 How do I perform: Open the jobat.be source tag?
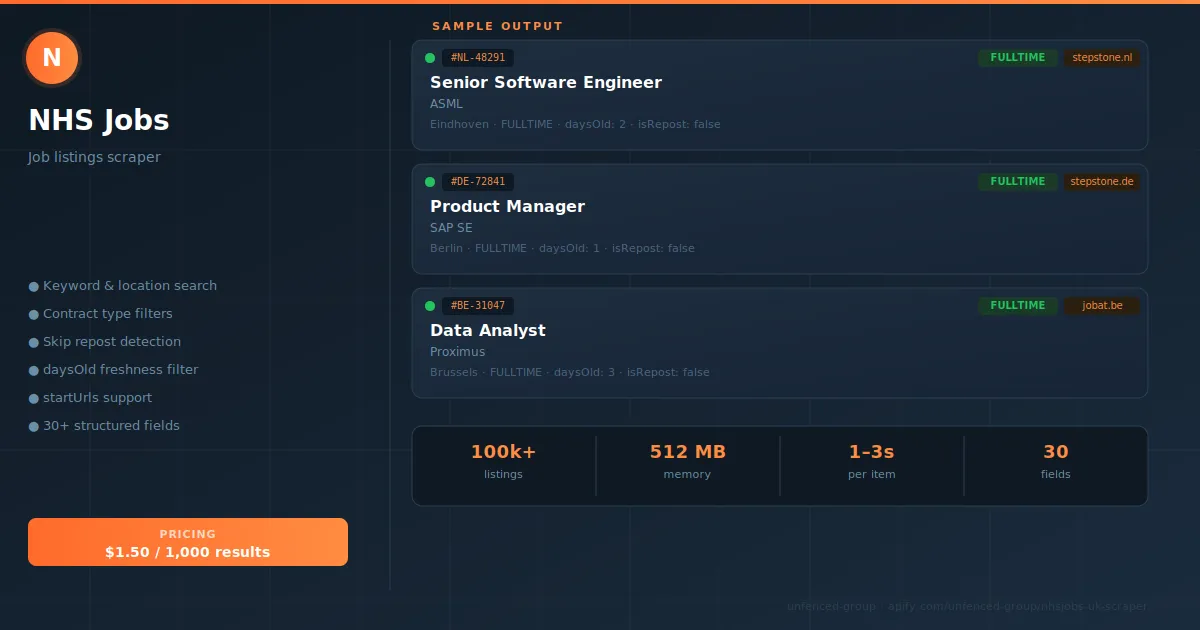coord(1102,306)
